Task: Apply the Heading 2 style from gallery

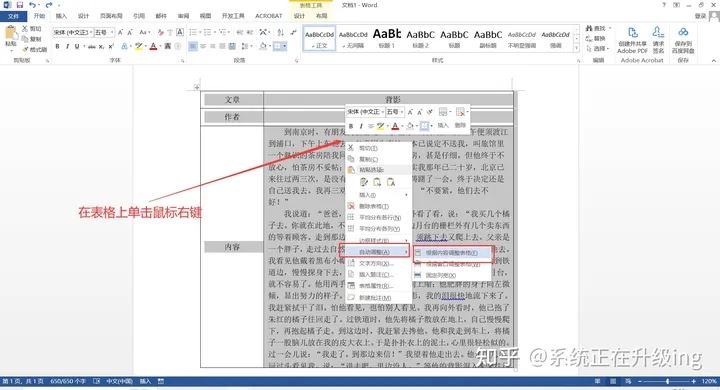Action: (x=420, y=38)
